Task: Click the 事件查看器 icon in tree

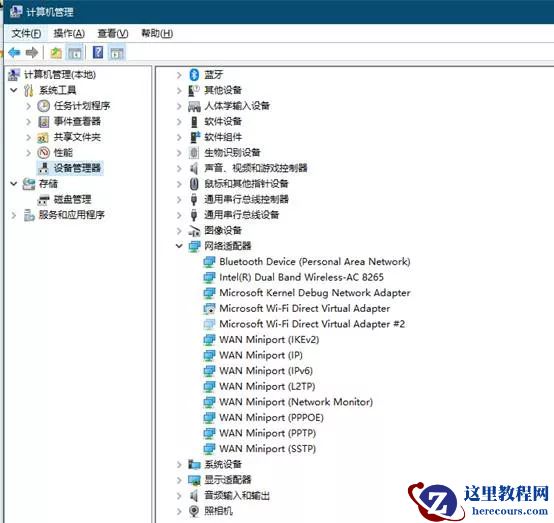Action: click(43, 122)
